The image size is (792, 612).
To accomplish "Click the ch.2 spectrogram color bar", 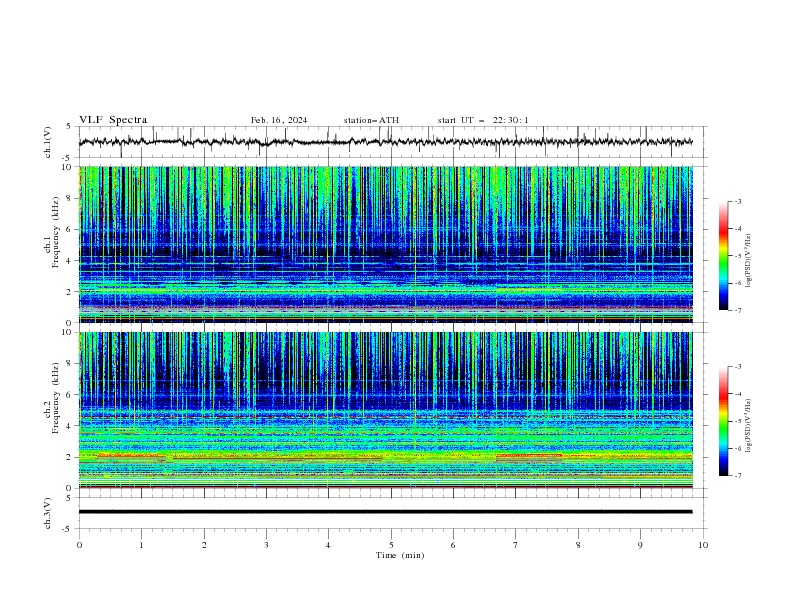I will pyautogui.click(x=723, y=421).
